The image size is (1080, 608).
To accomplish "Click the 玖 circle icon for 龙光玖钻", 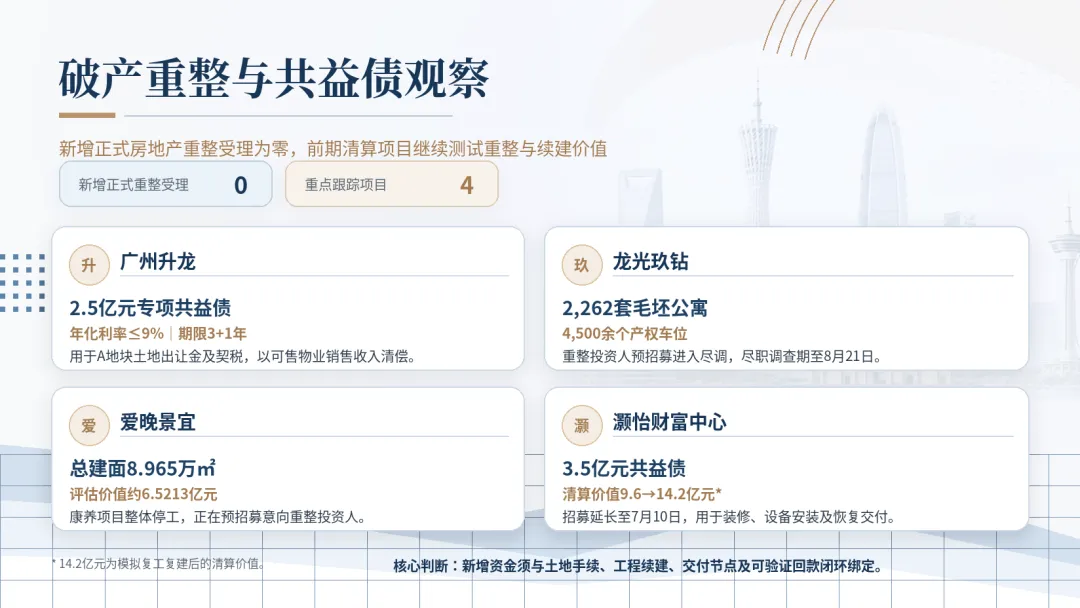I will pos(582,265).
